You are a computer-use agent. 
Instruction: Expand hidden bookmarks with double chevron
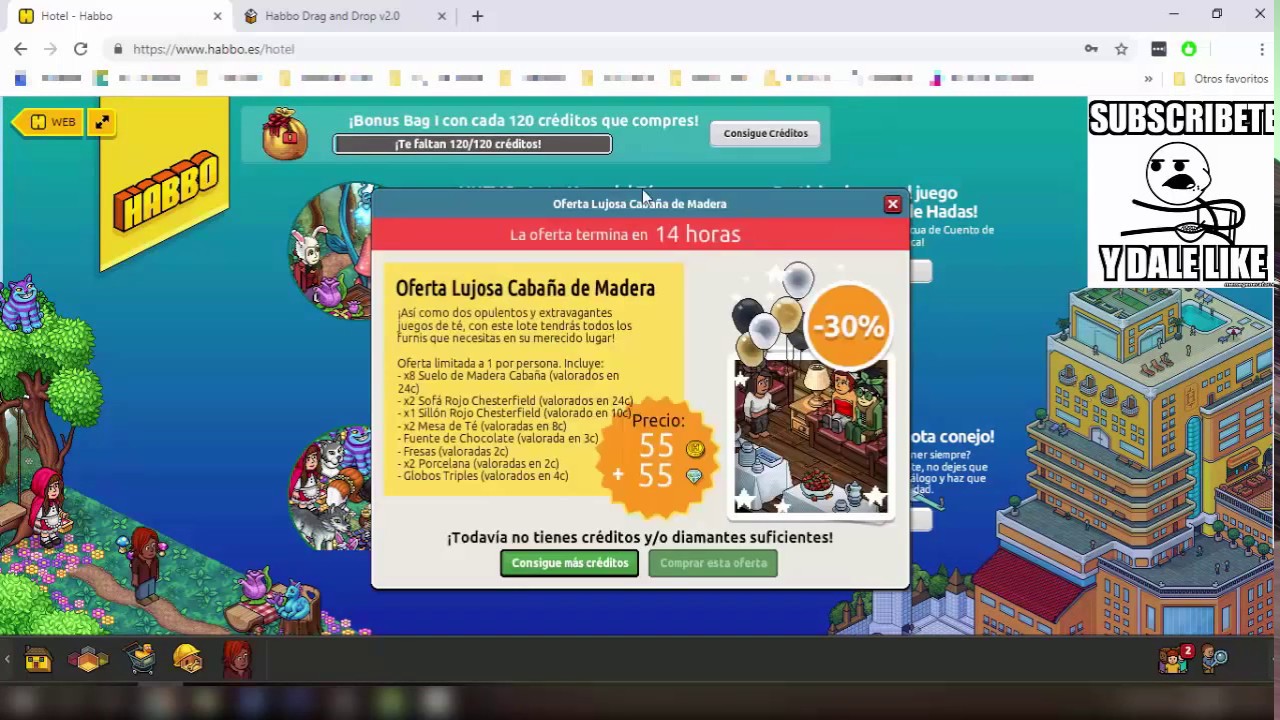click(1148, 78)
